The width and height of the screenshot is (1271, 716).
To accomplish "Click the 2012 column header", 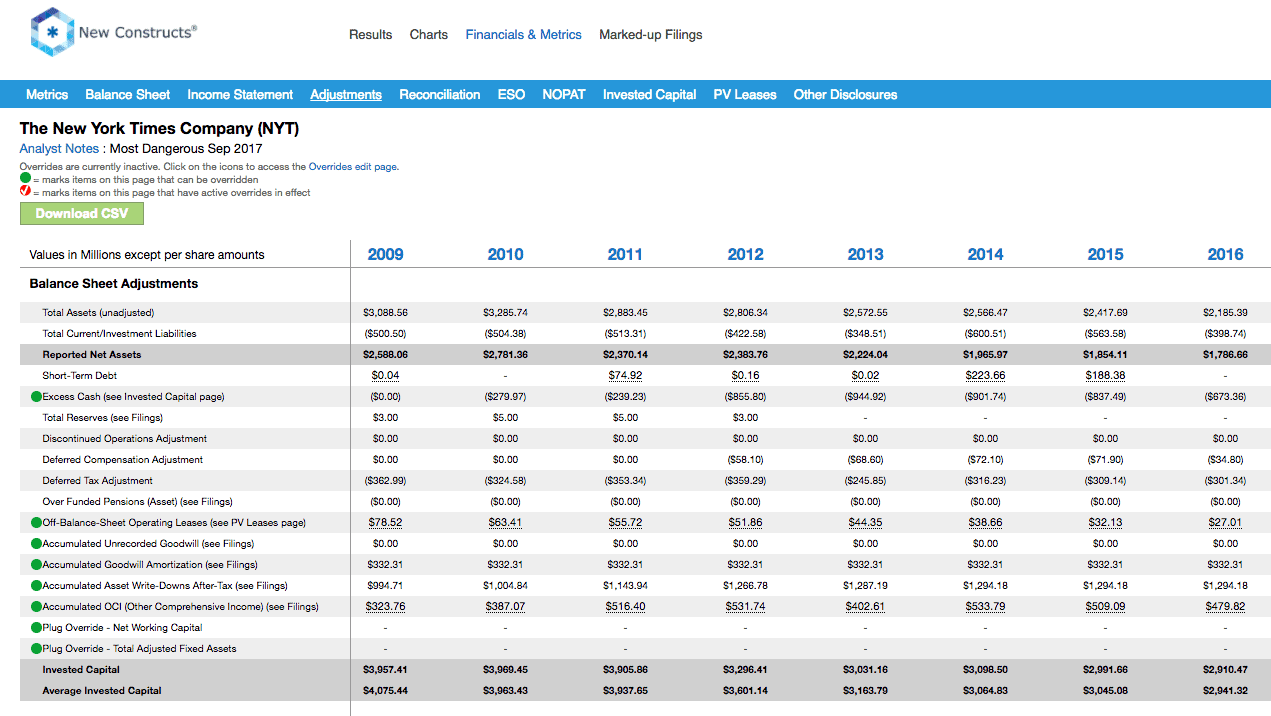I will [746, 254].
